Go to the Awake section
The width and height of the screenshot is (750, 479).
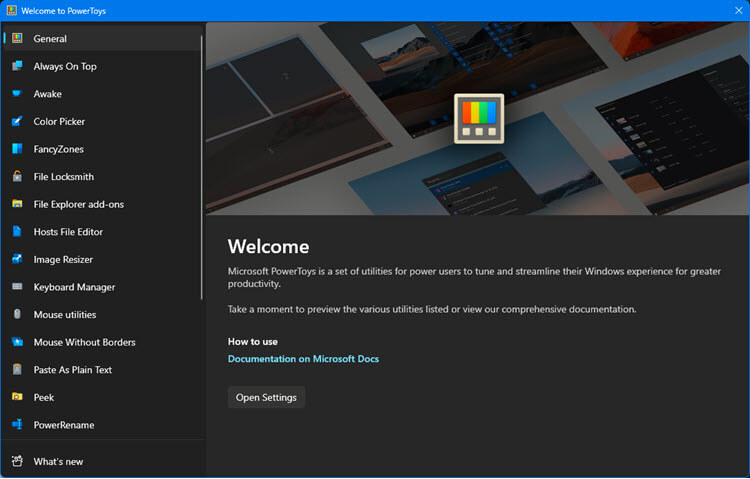101,94
